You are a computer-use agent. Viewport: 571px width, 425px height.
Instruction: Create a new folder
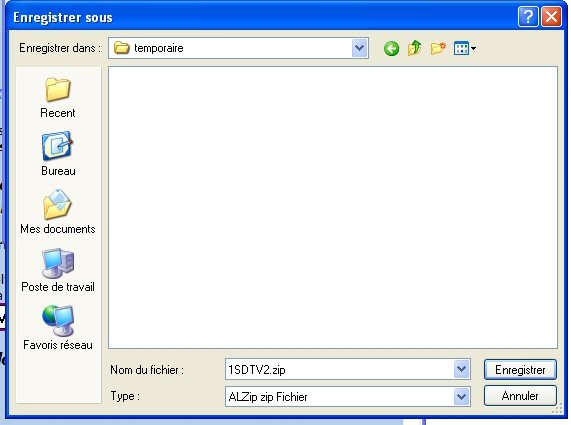click(x=438, y=48)
